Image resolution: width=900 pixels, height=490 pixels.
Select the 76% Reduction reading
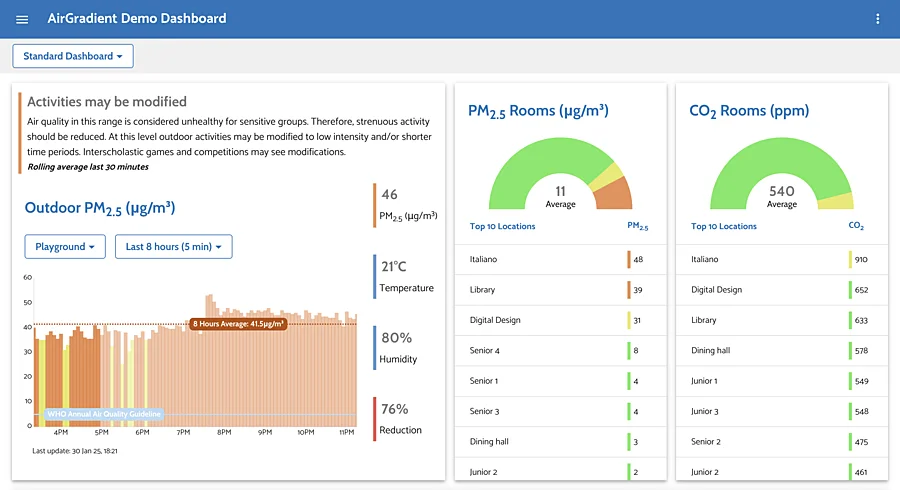coord(400,418)
